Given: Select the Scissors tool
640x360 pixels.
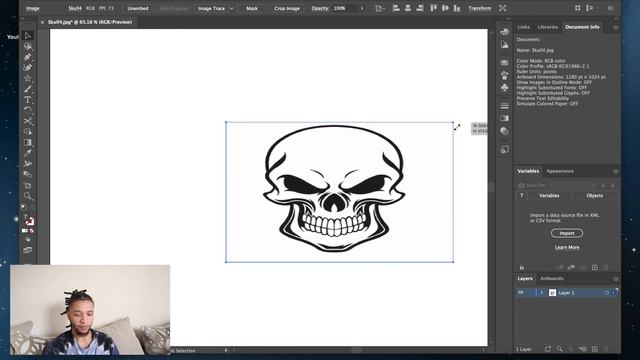Looking at the screenshot, I should [x=27, y=121].
